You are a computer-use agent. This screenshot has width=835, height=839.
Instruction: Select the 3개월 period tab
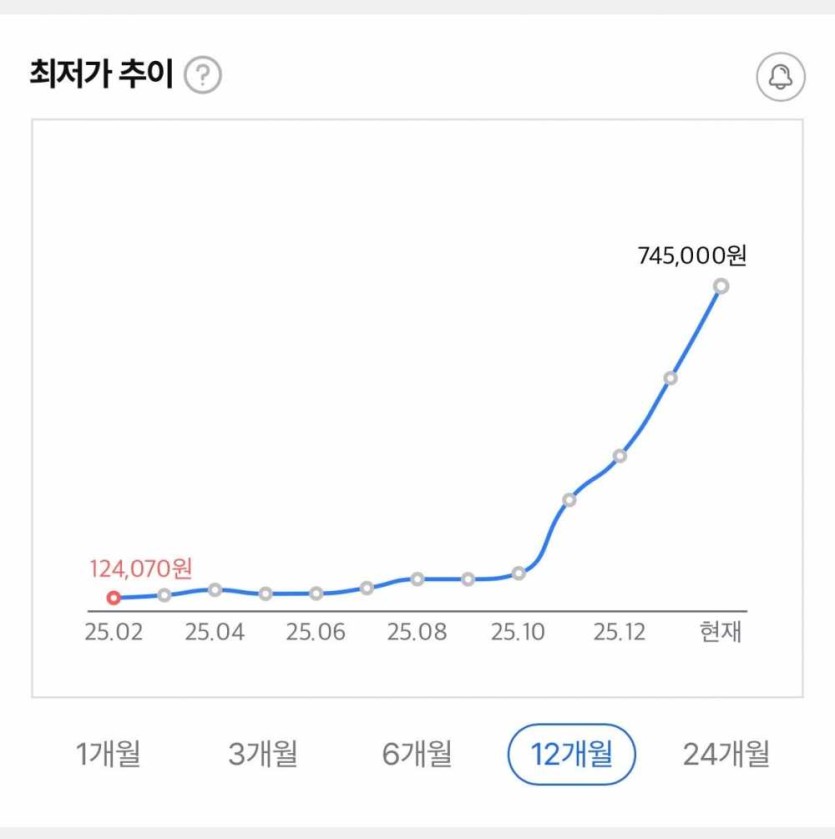[x=263, y=753]
